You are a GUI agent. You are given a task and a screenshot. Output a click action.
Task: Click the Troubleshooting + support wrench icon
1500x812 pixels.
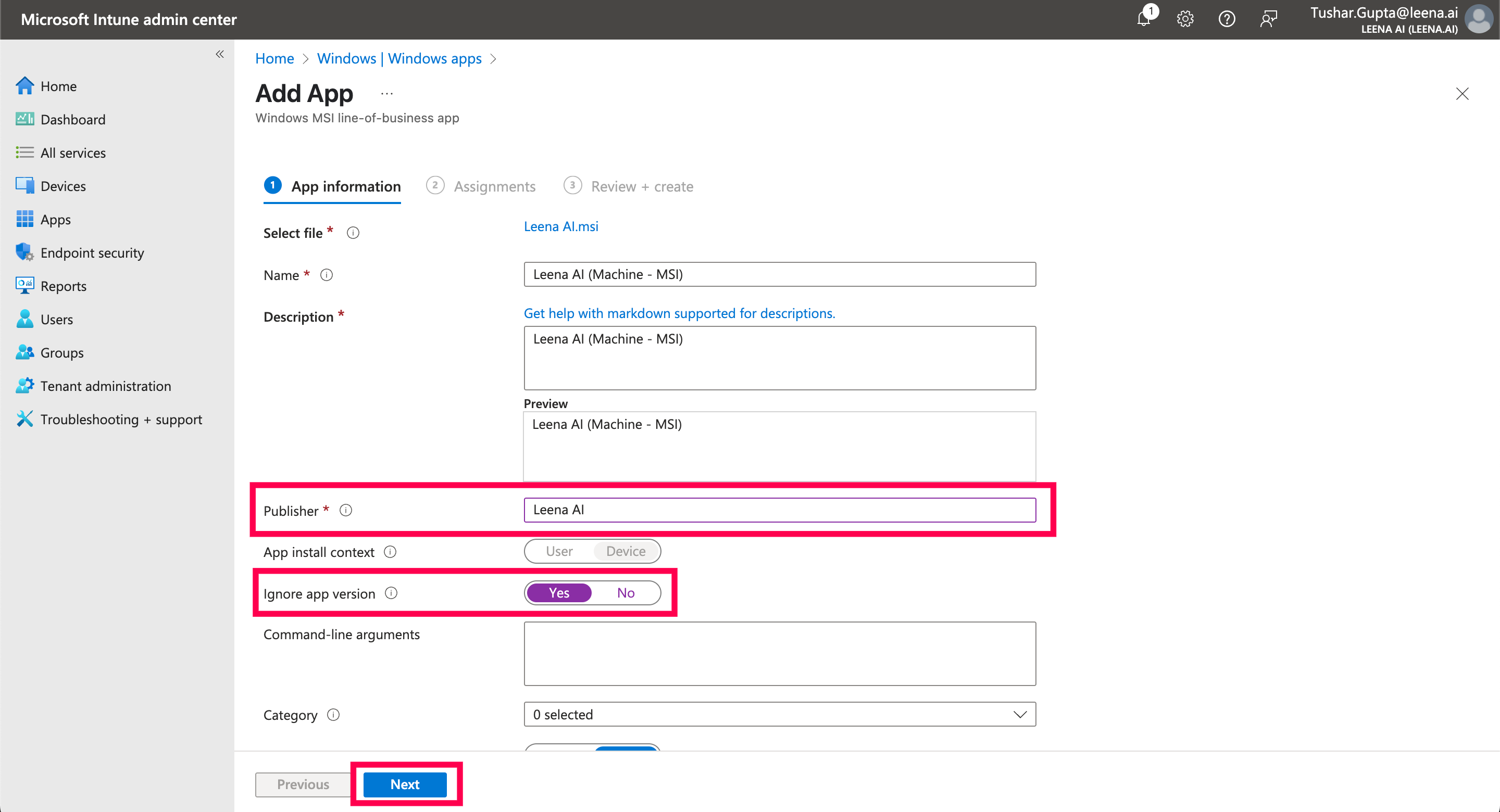pyautogui.click(x=24, y=418)
